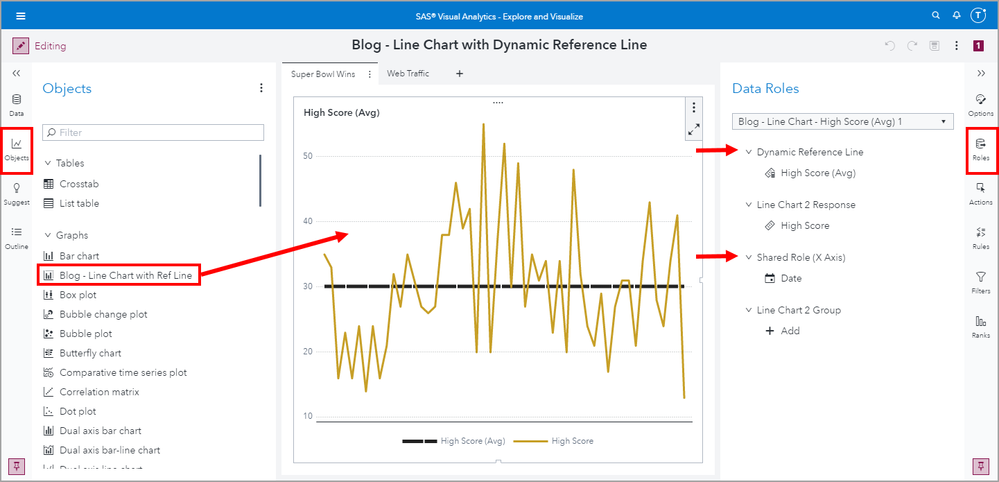Open the Filters pane
The width and height of the screenshot is (999, 482).
[981, 283]
